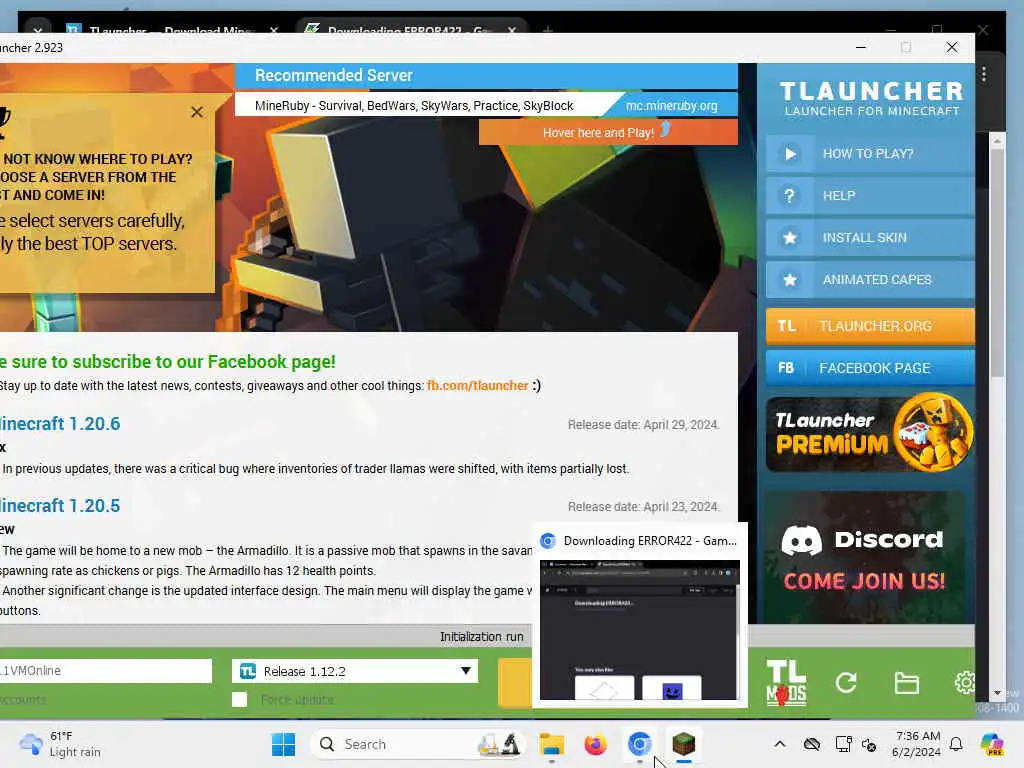This screenshot has height=768, width=1024.
Task: Click the Install Skin star icon
Action: pos(790,238)
